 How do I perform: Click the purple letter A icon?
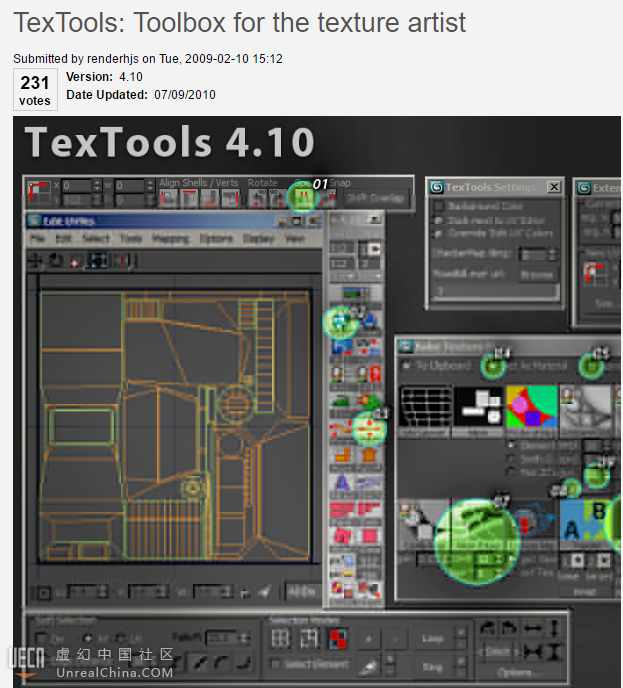point(341,482)
